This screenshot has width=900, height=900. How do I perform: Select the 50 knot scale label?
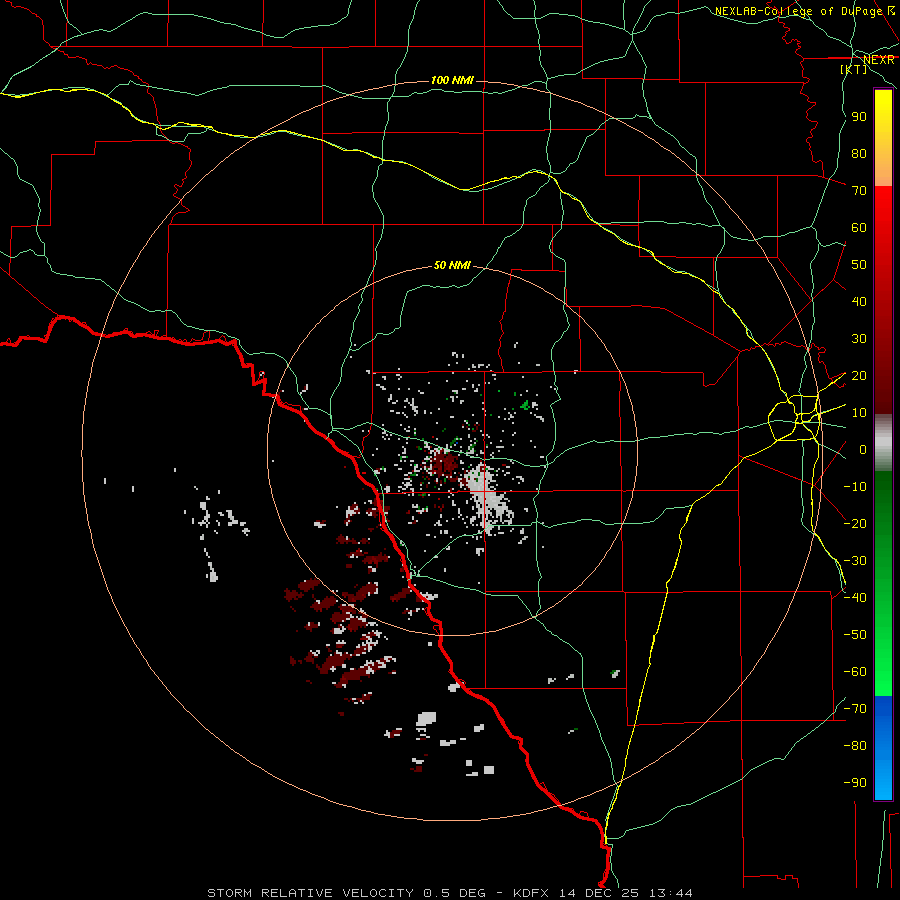[x=859, y=265]
